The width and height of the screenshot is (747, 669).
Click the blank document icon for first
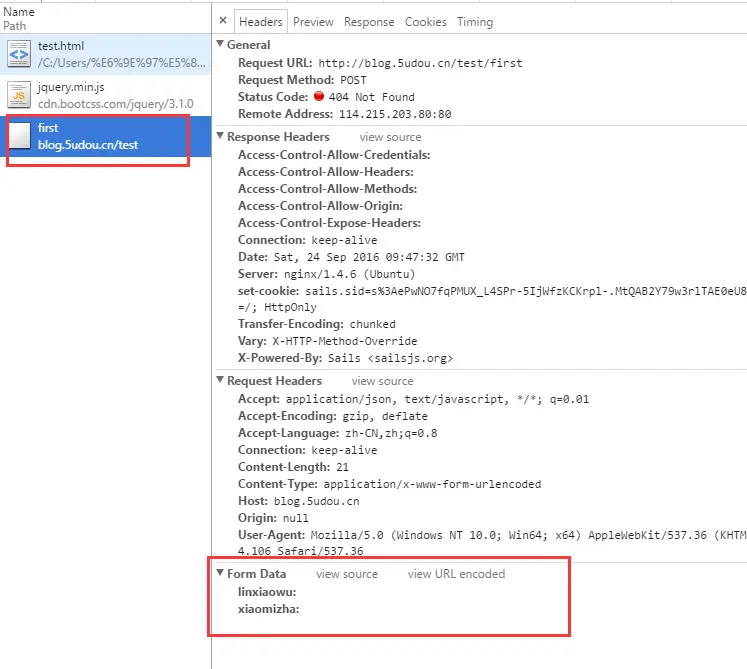pyautogui.click(x=19, y=135)
